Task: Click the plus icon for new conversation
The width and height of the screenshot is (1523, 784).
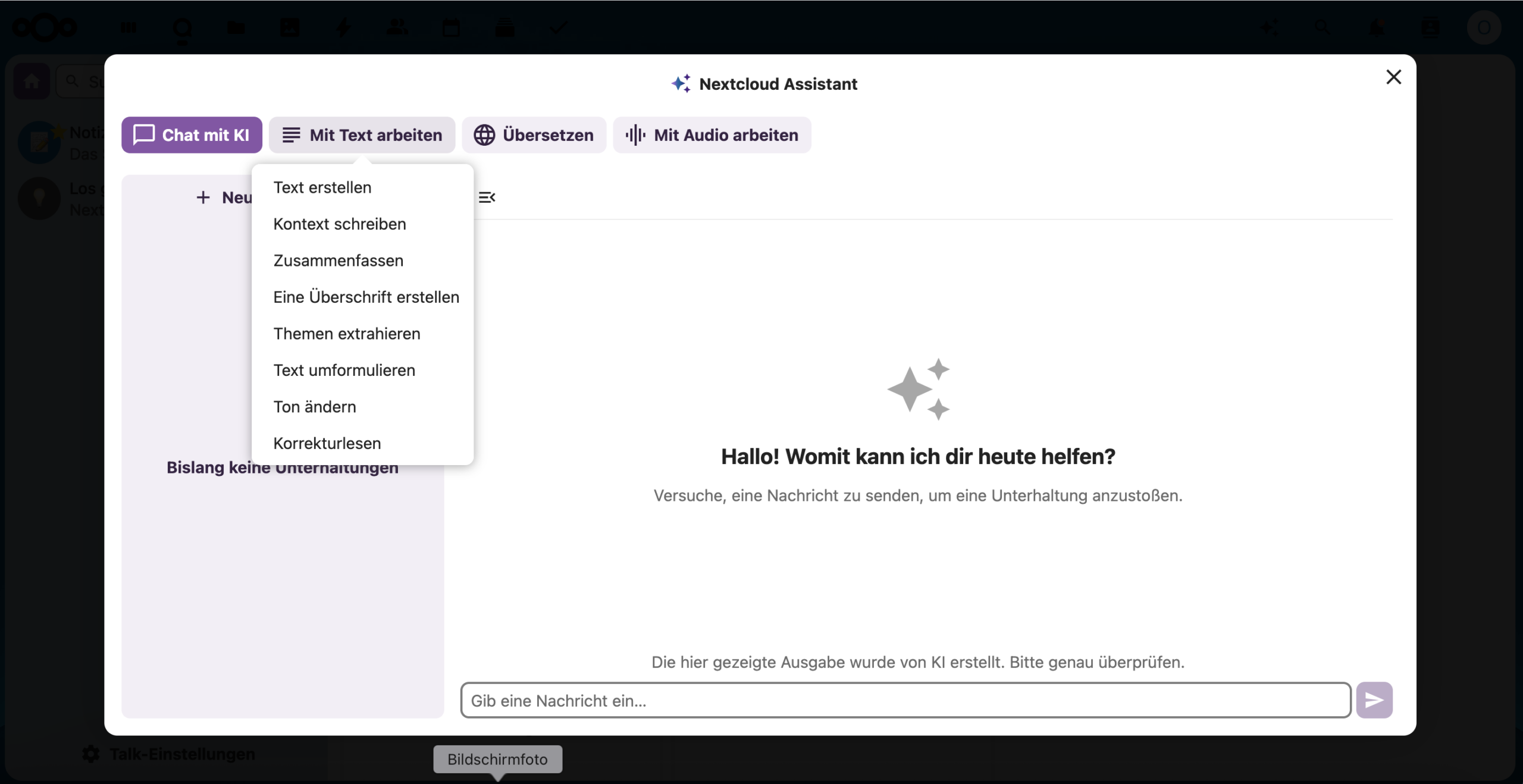Action: [x=203, y=197]
